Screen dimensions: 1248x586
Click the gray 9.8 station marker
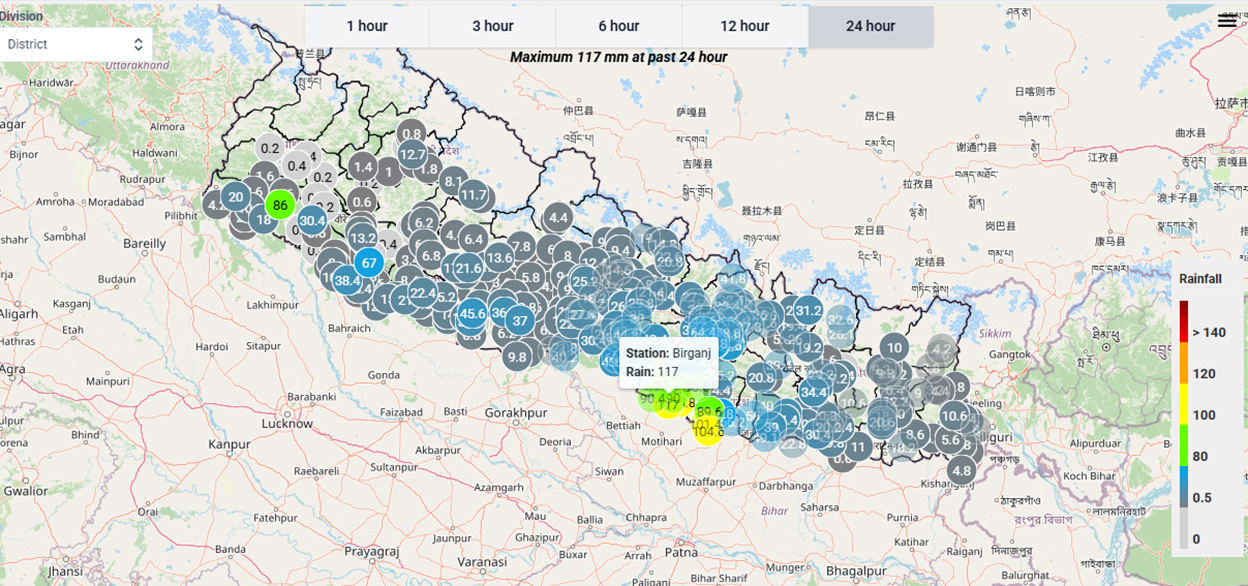click(517, 356)
